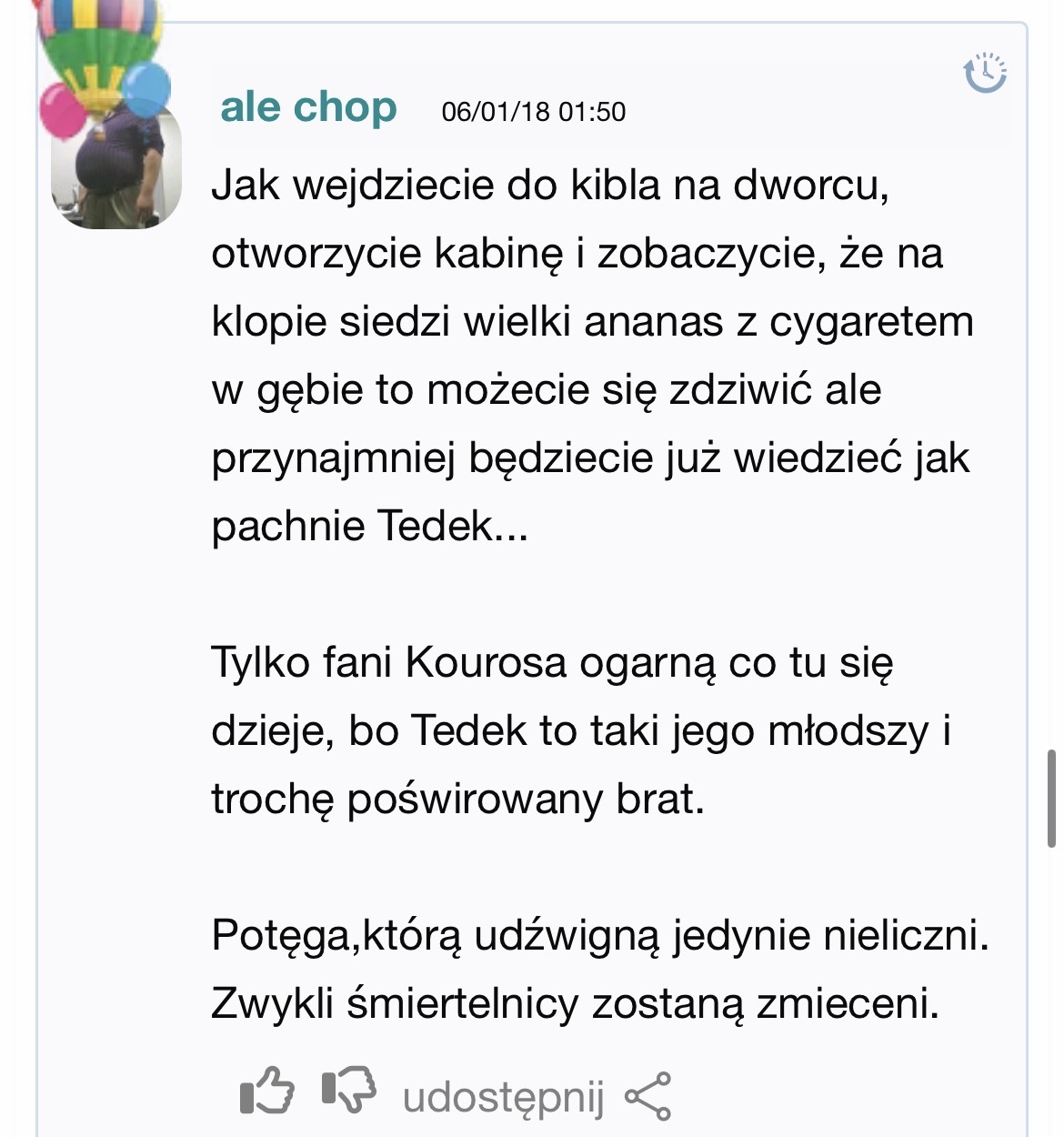Screen dimensions: 1064x1137
Task: Open the clock history icon
Action: (x=985, y=74)
